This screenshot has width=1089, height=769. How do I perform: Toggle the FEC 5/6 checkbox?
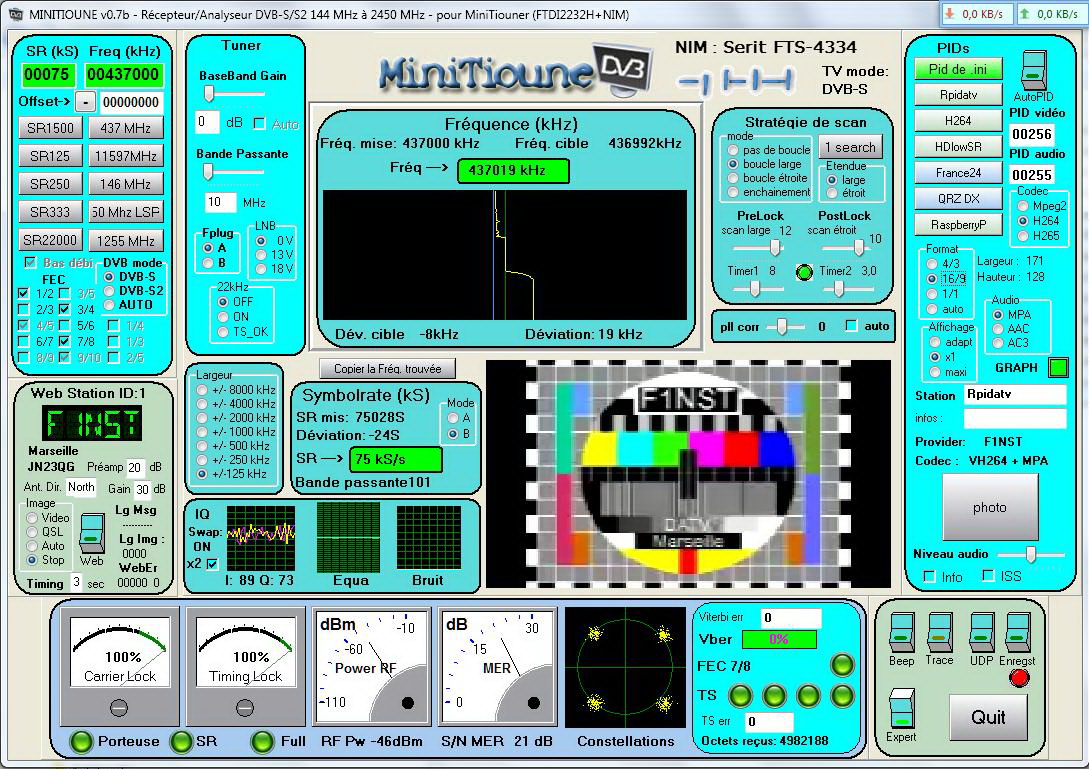click(x=65, y=325)
